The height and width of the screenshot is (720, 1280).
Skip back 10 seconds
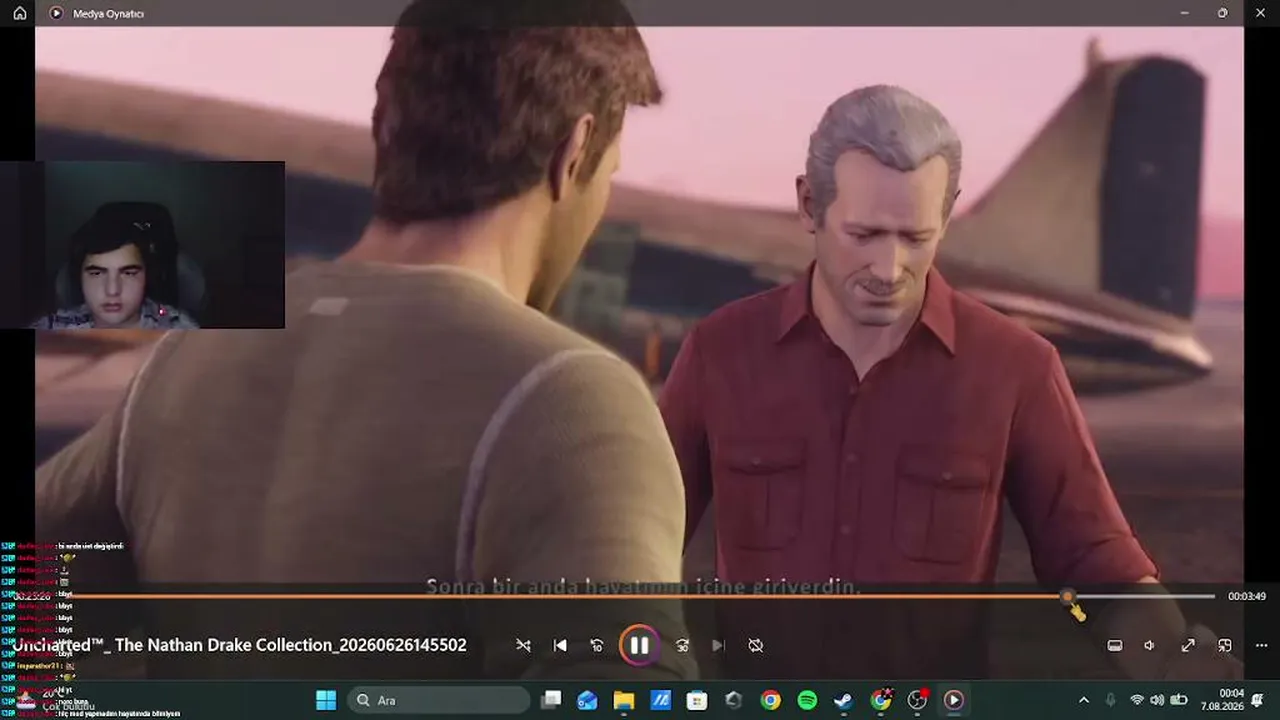click(x=597, y=645)
